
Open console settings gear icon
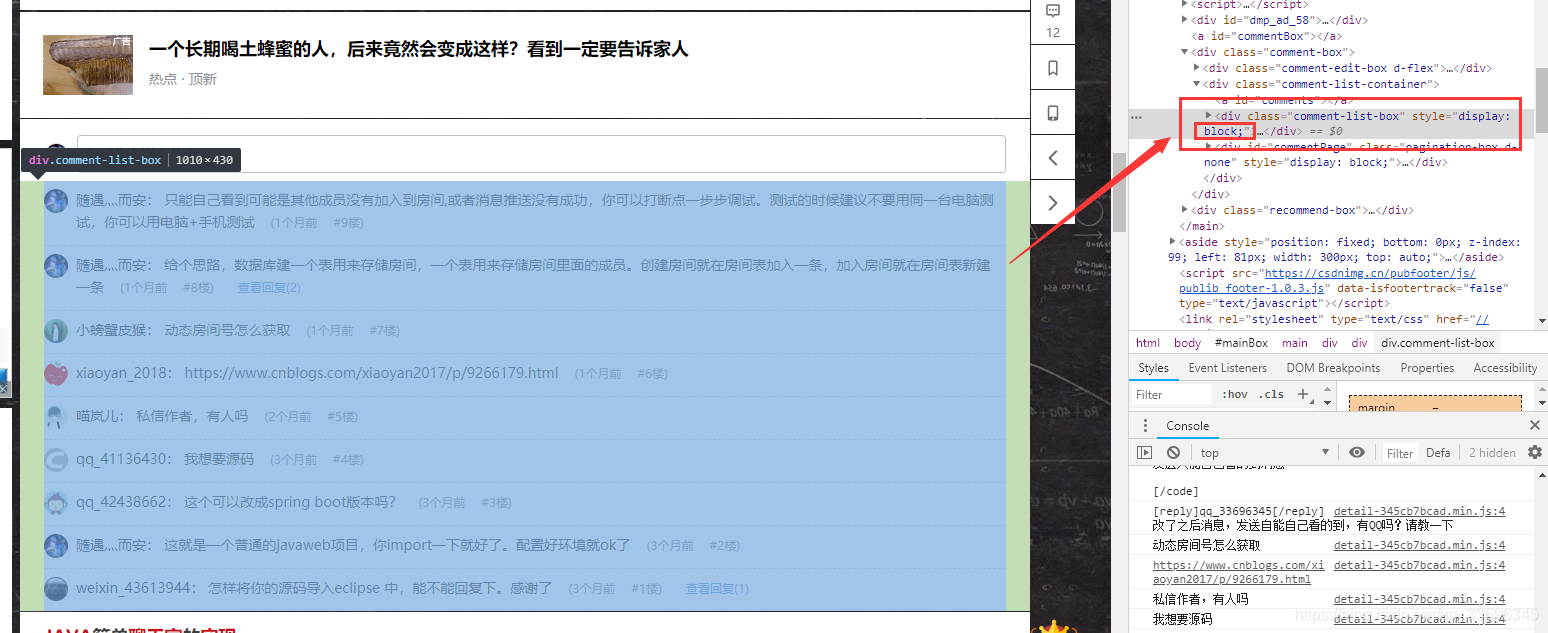tap(1535, 453)
